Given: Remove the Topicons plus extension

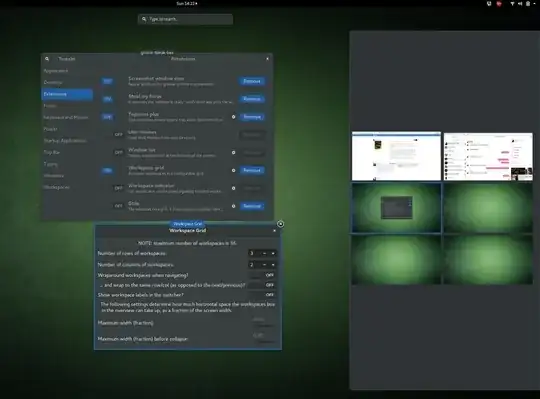Looking at the screenshot, I should [x=252, y=117].
